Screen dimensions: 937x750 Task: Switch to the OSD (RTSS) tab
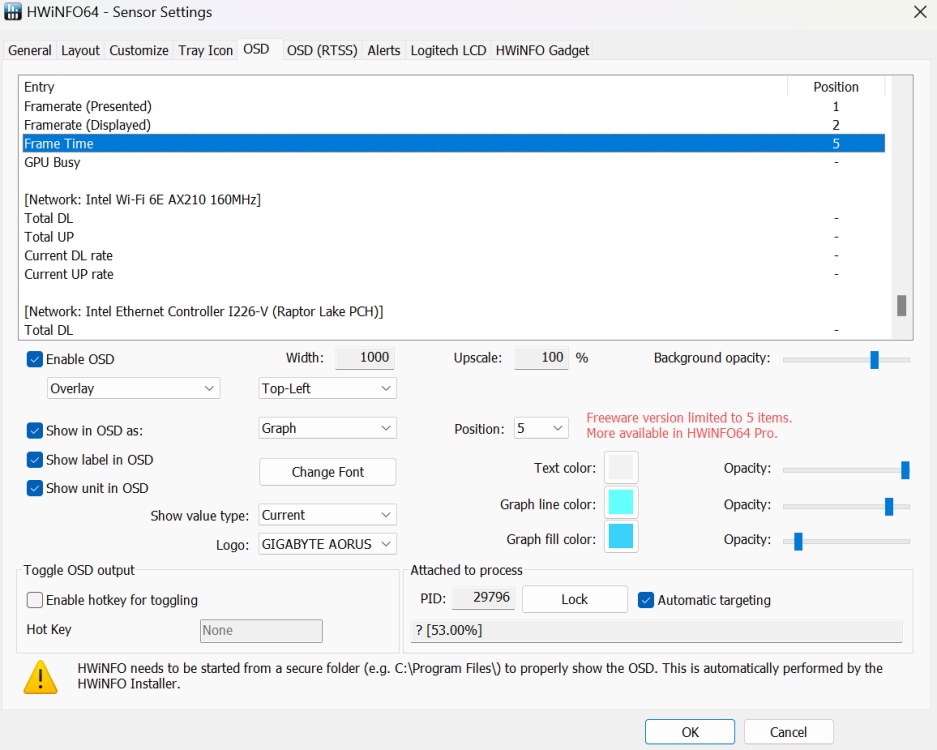pos(321,49)
